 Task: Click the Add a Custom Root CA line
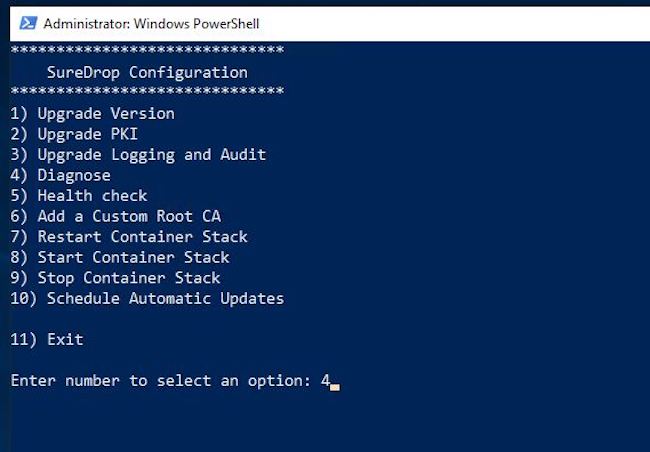[115, 216]
